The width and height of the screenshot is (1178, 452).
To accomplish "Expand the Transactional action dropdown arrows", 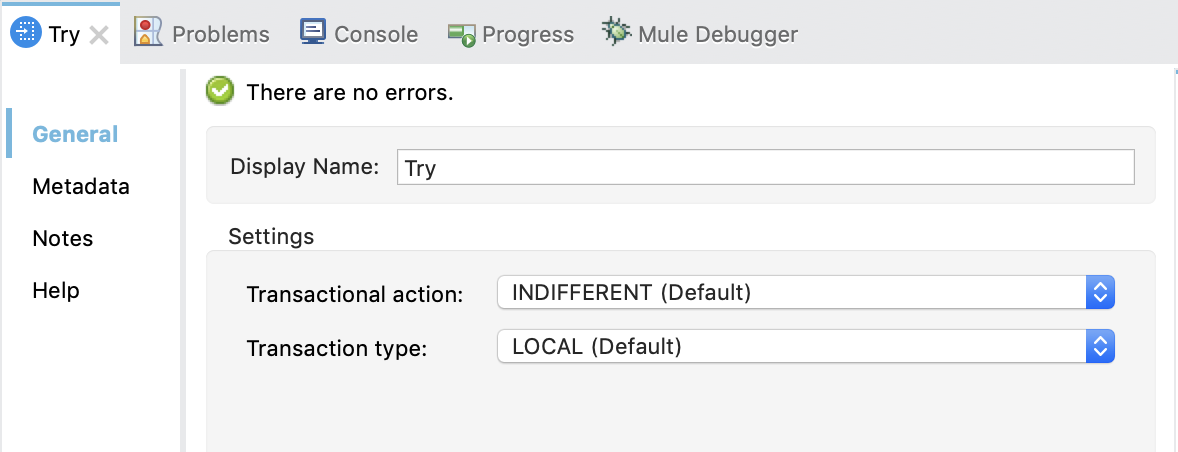I will 1099,293.
